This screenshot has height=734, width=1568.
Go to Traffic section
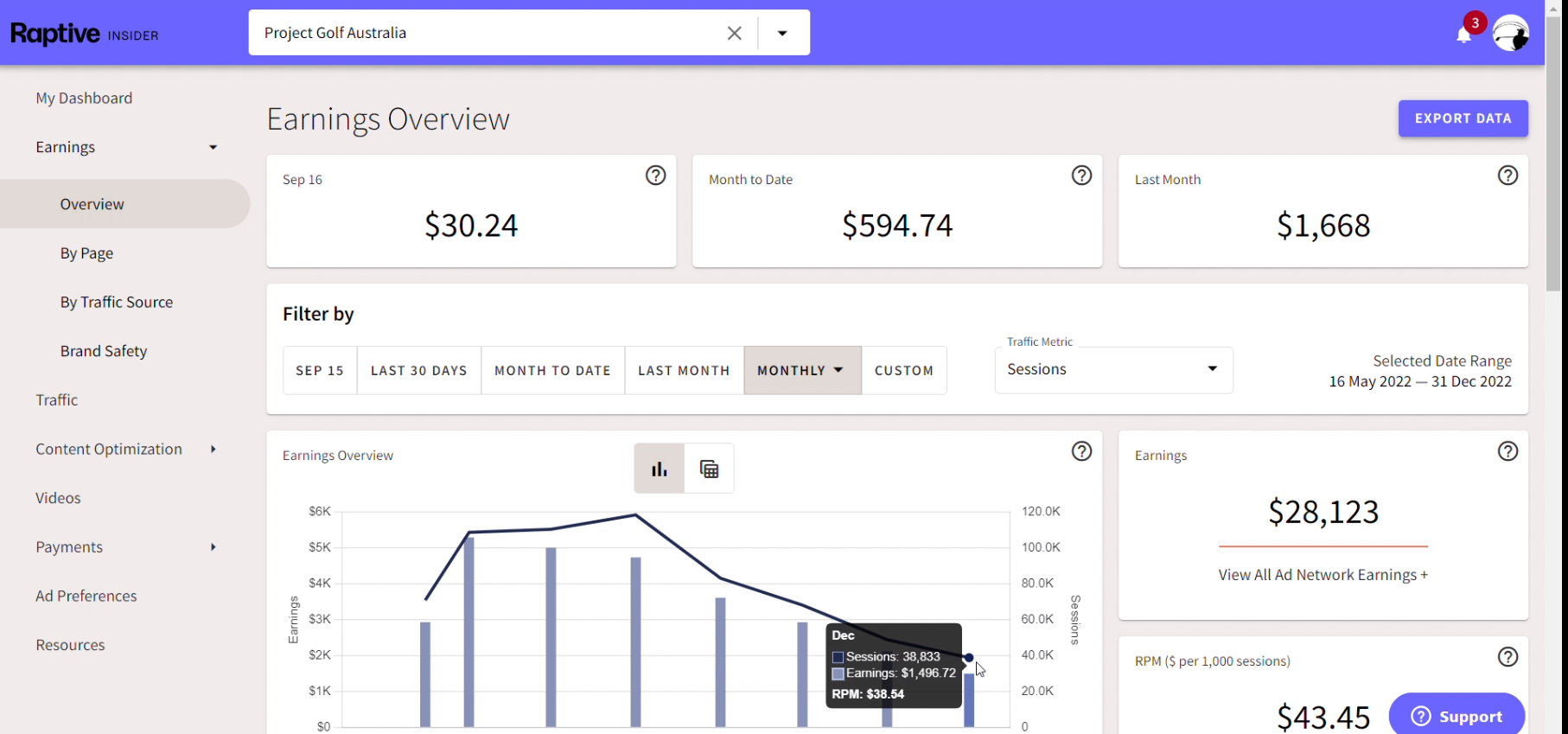pos(57,400)
